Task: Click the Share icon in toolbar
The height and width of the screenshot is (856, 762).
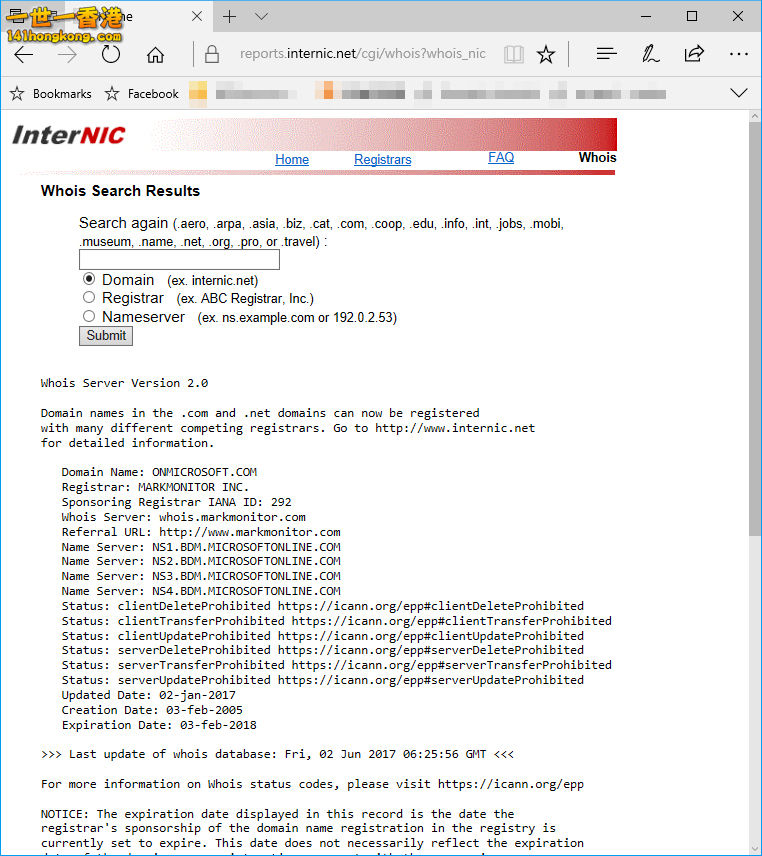Action: coord(694,54)
